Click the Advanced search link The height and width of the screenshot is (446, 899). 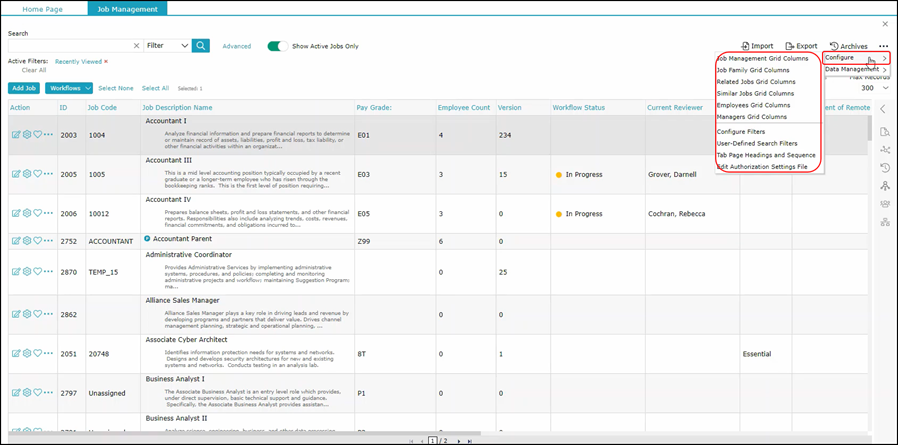pyautogui.click(x=237, y=46)
